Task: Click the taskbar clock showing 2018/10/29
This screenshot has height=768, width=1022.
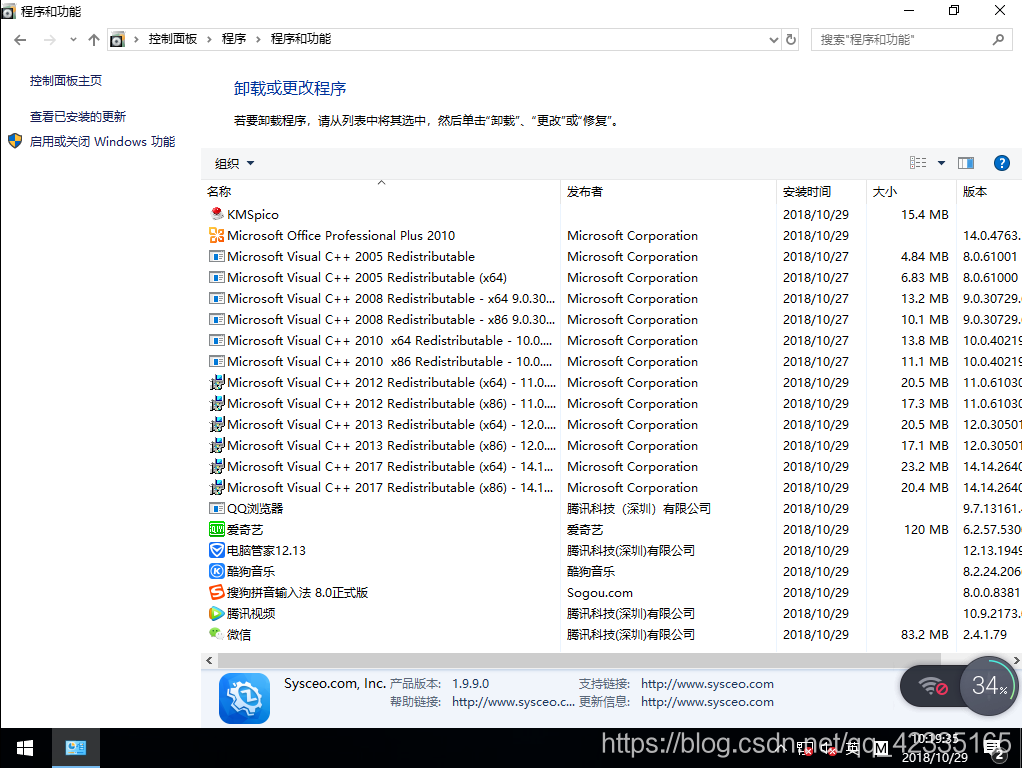Action: click(935, 748)
